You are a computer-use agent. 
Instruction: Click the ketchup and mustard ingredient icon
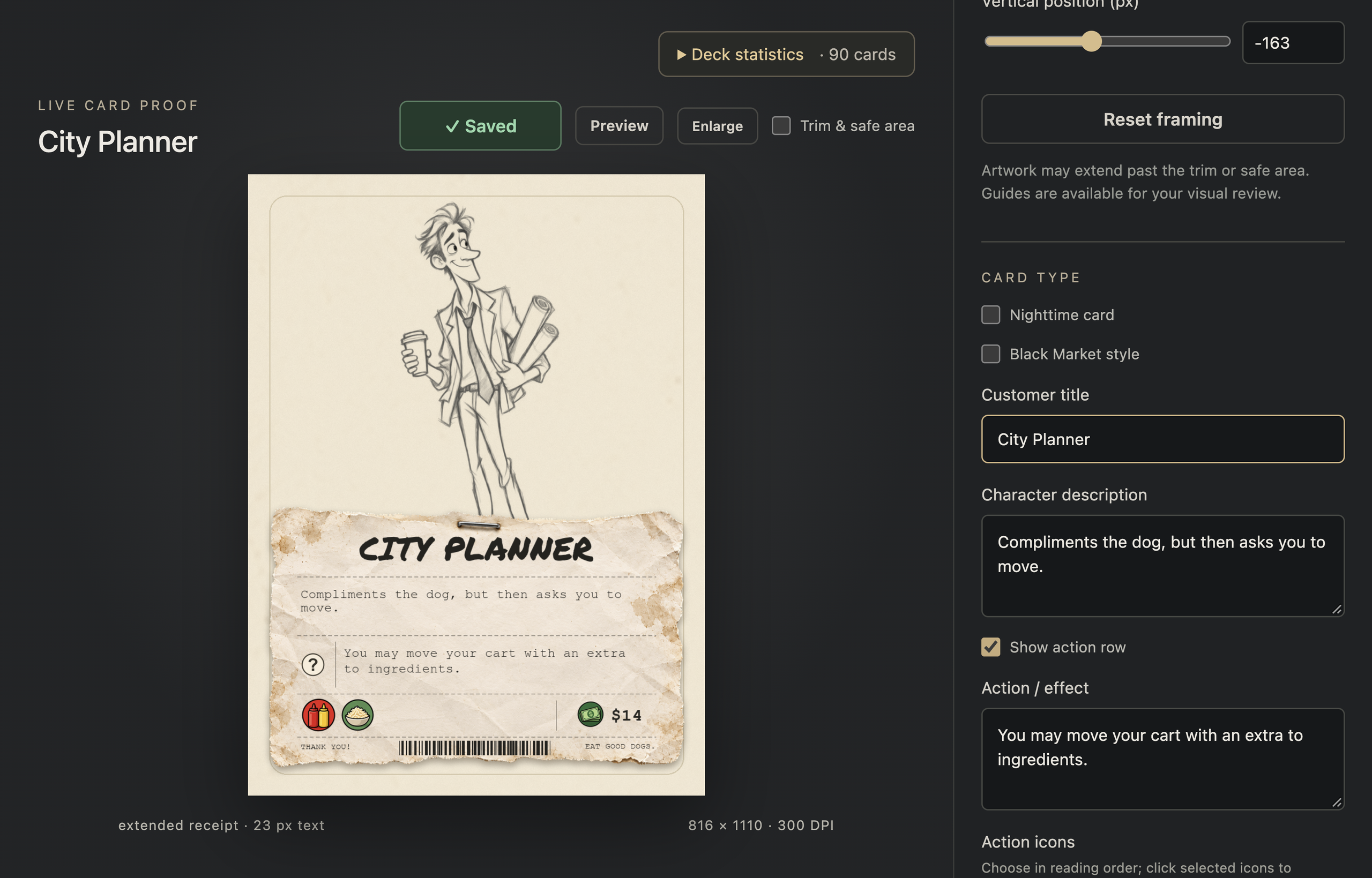tap(318, 715)
